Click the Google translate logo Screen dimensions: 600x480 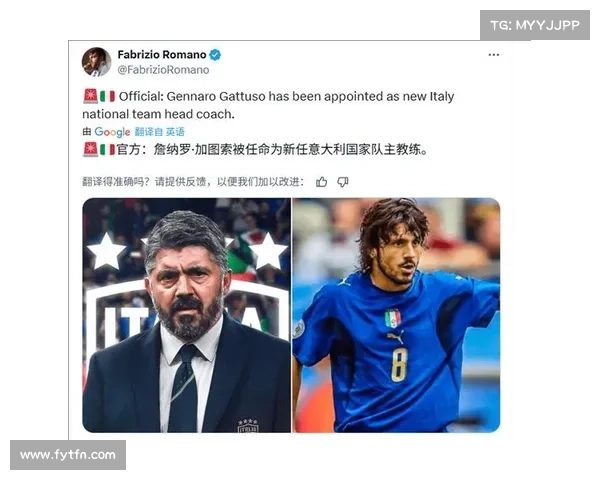(x=112, y=132)
